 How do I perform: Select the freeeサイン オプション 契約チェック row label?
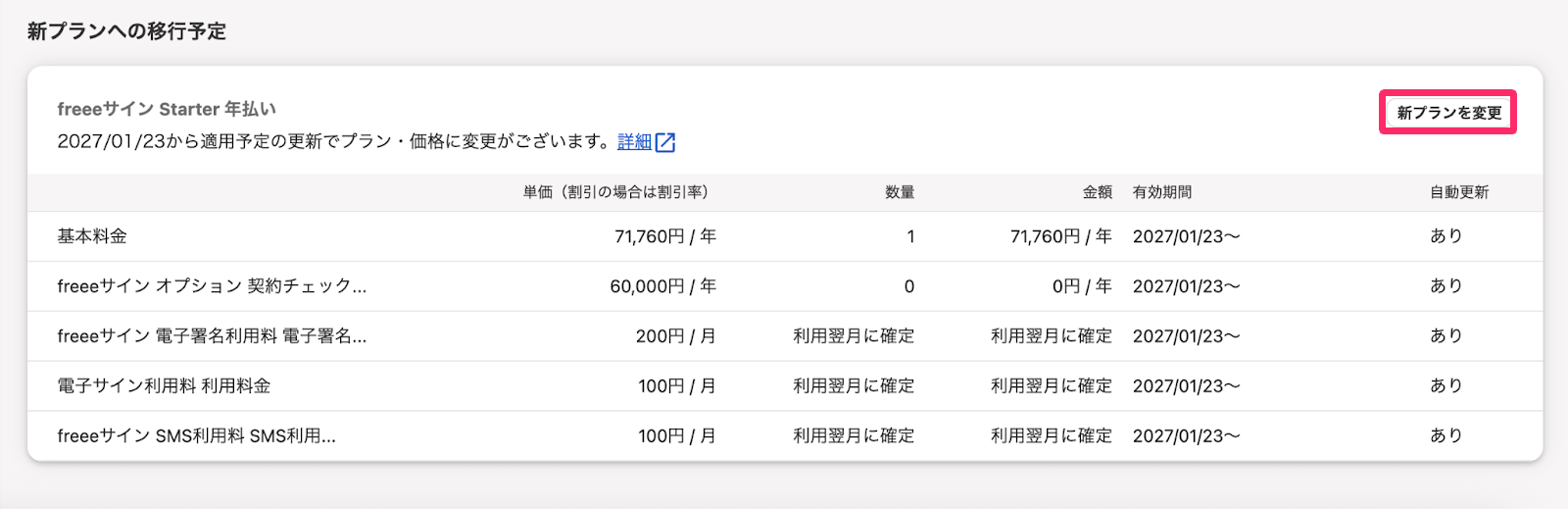(x=212, y=286)
